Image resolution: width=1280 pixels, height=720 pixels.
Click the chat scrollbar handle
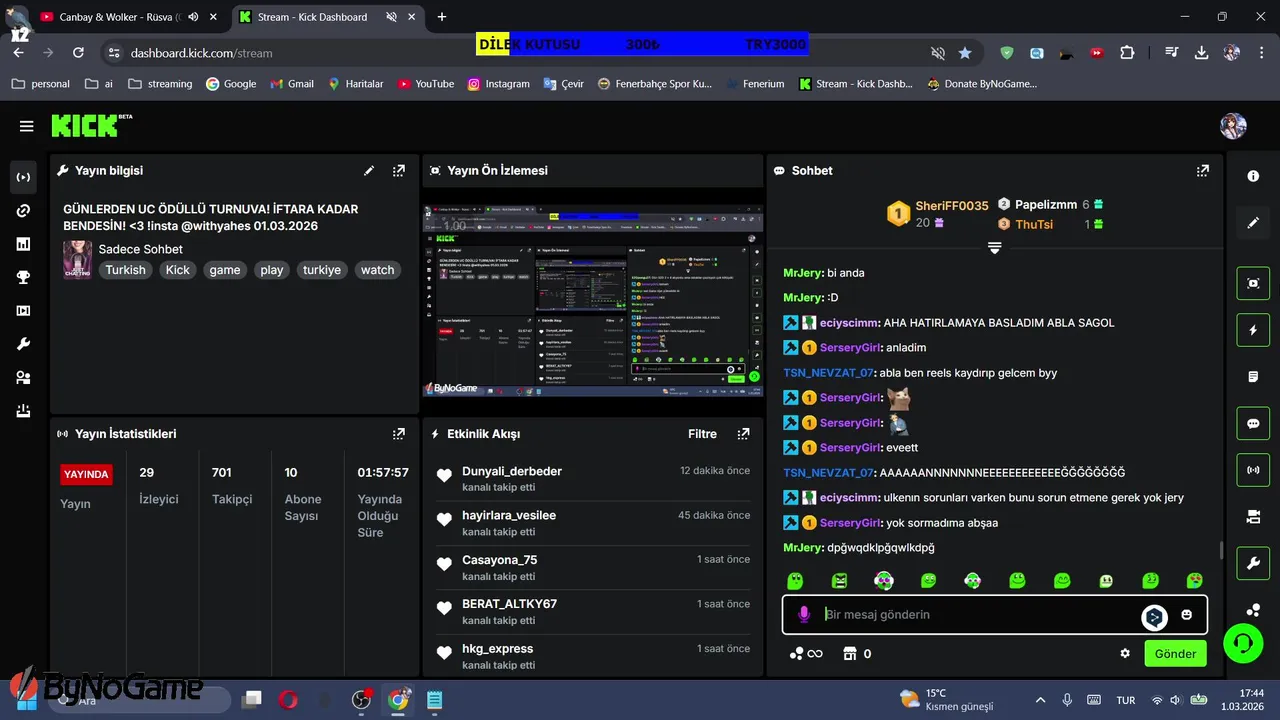click(x=1220, y=551)
